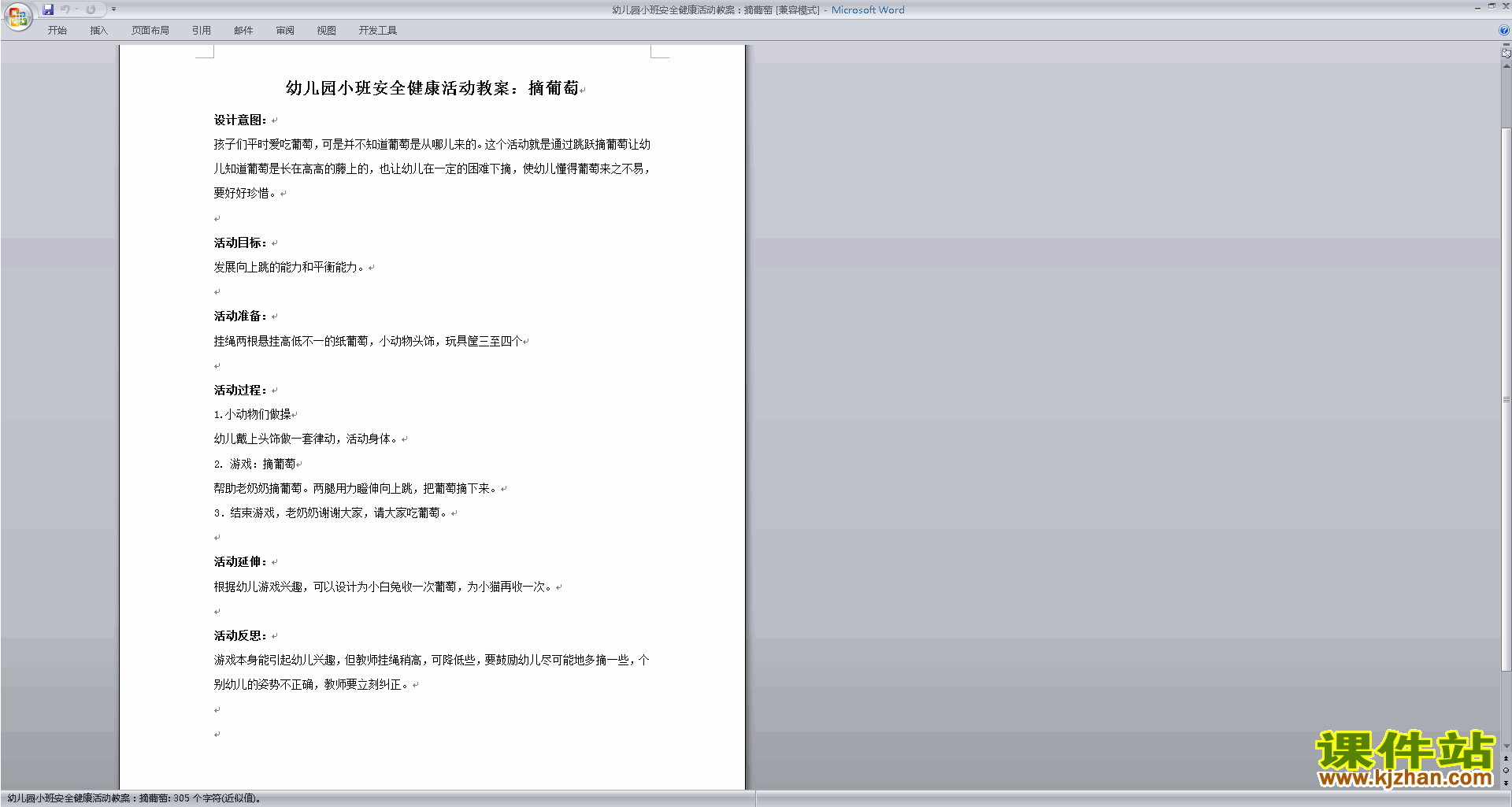Click the line 1.小动物们做操
Screen dimensions: 1512x807
[252, 415]
